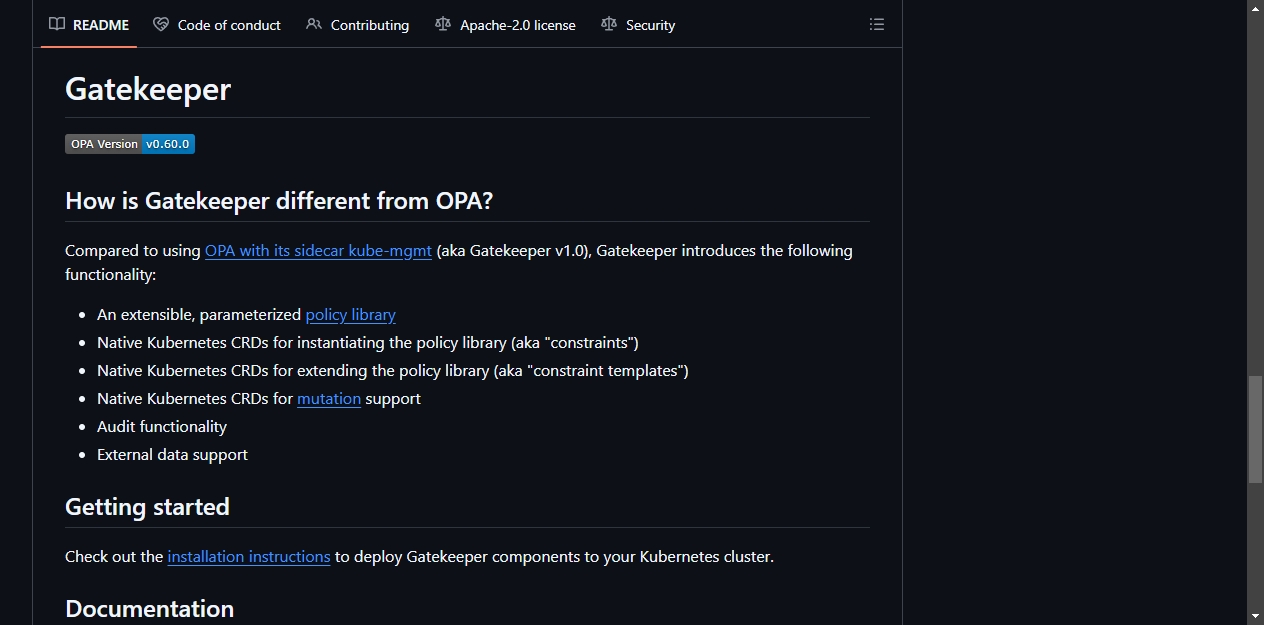The height and width of the screenshot is (625, 1264).
Task: Click the page scrollbar thumb
Action: [1255, 430]
